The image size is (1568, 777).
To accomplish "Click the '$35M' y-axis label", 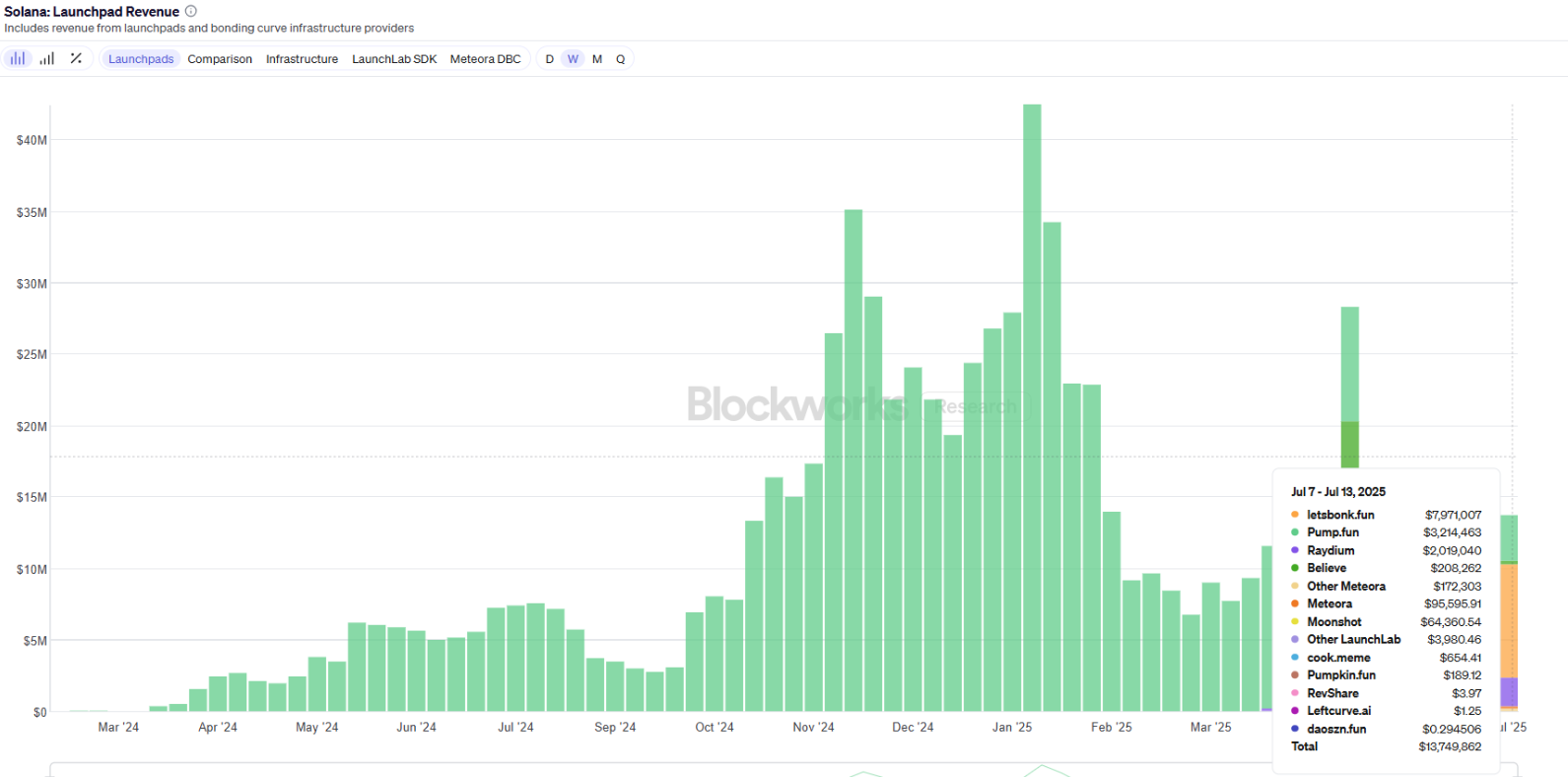I will [32, 212].
